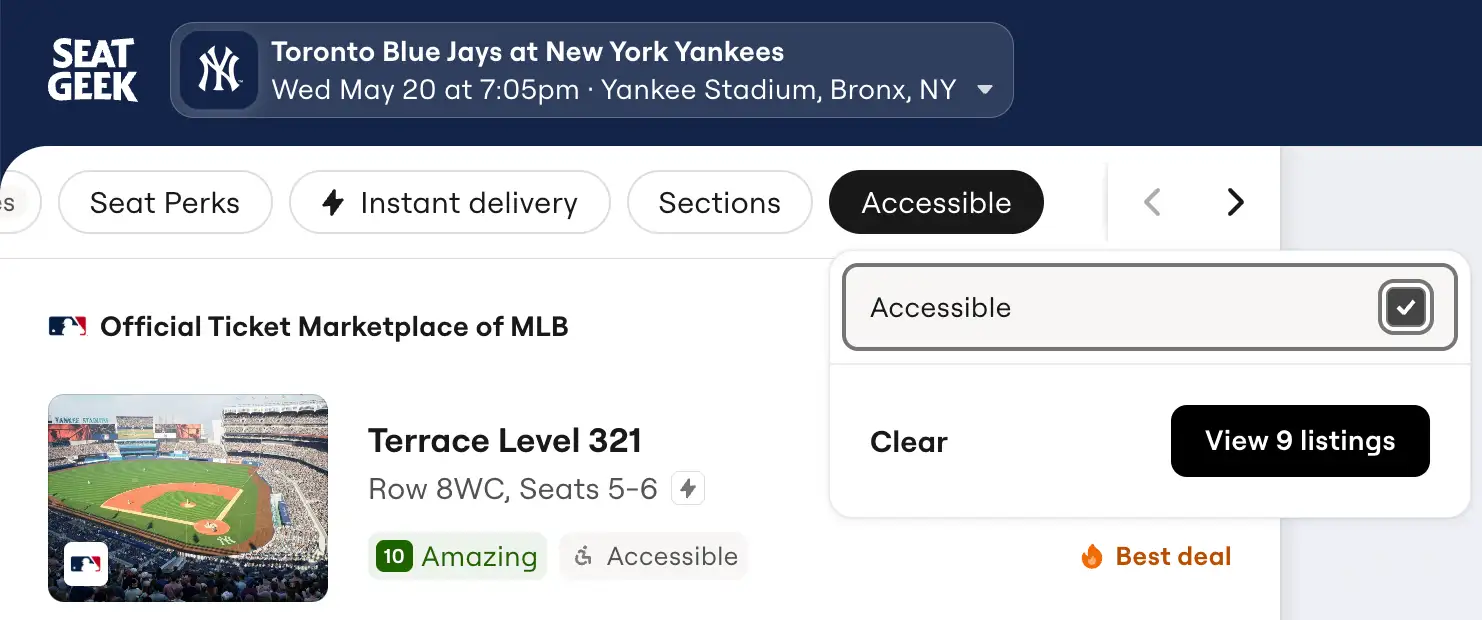
Task: Clear the Accessible filter selection
Action: tap(908, 441)
